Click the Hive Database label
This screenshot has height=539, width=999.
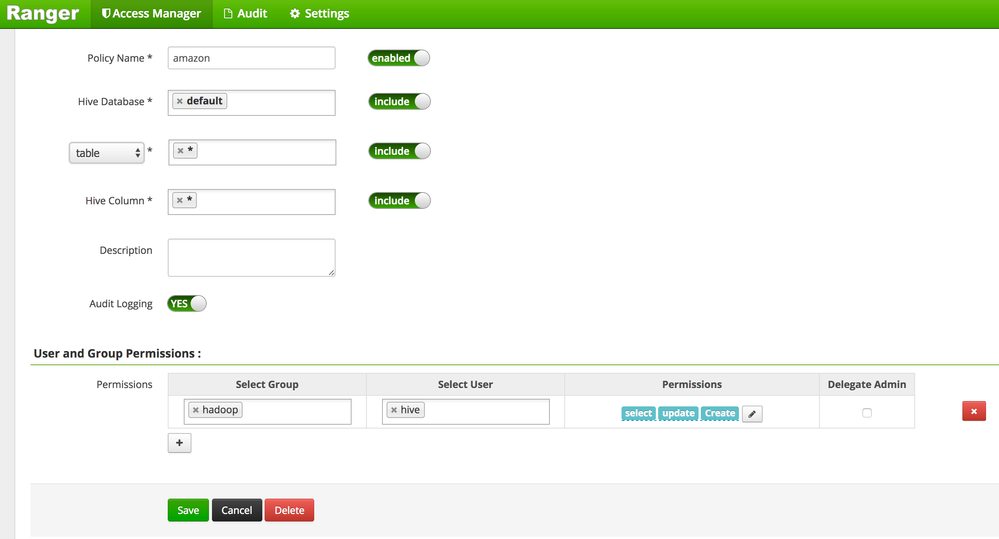pos(115,101)
